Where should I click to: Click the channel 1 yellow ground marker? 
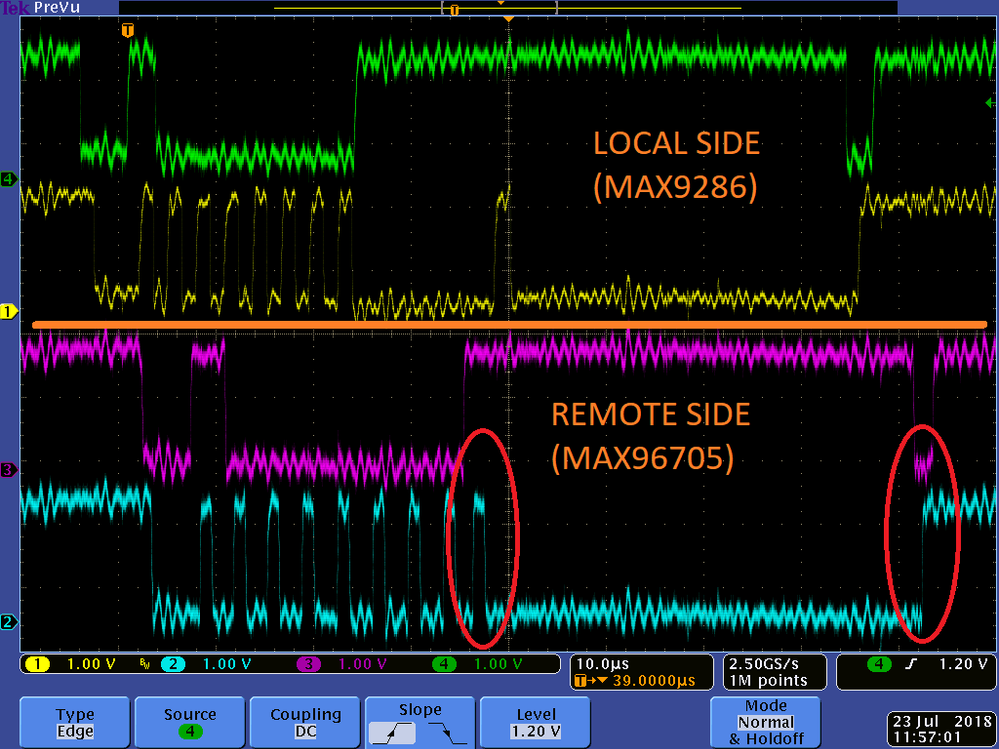coord(9,312)
